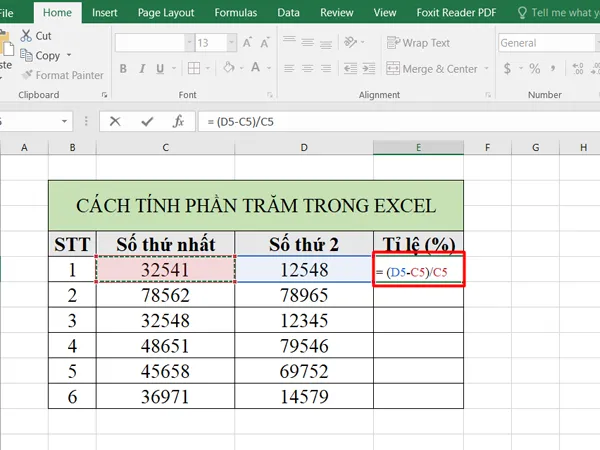Image resolution: width=600 pixels, height=450 pixels.
Task: Click column header D
Action: [x=303, y=148]
